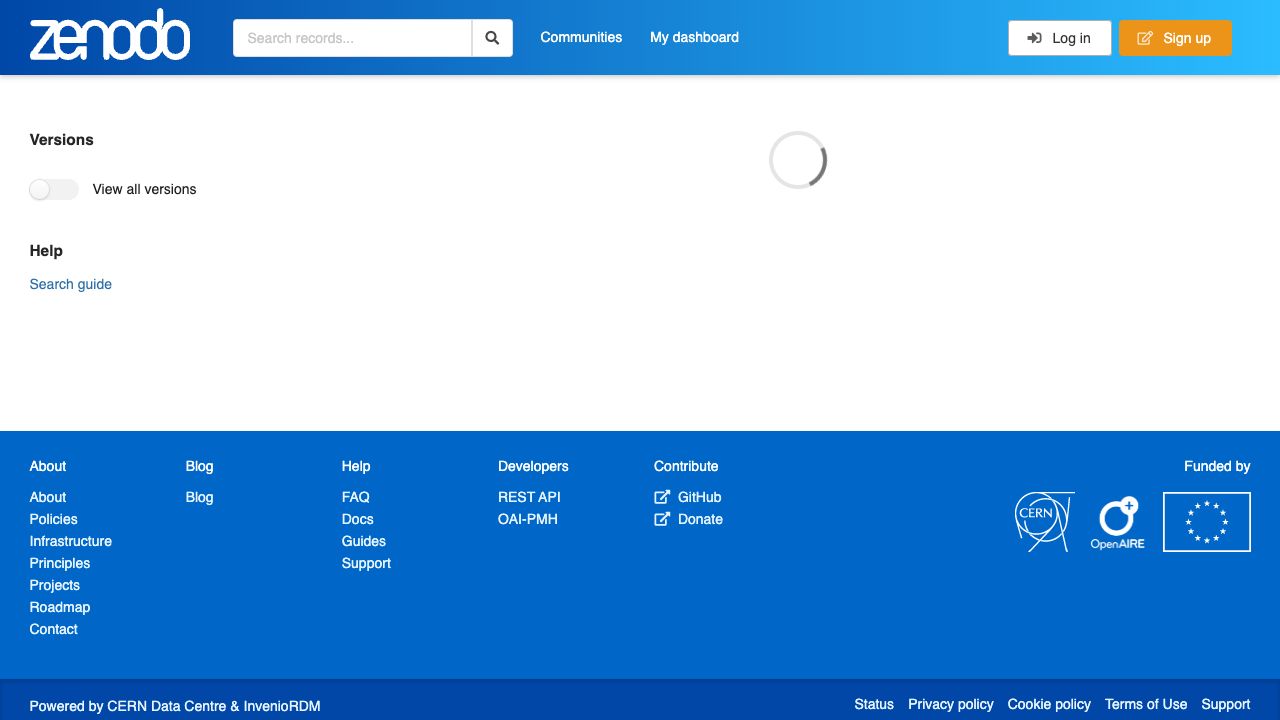
Task: Open the CERN logo link
Action: pos(1043,522)
